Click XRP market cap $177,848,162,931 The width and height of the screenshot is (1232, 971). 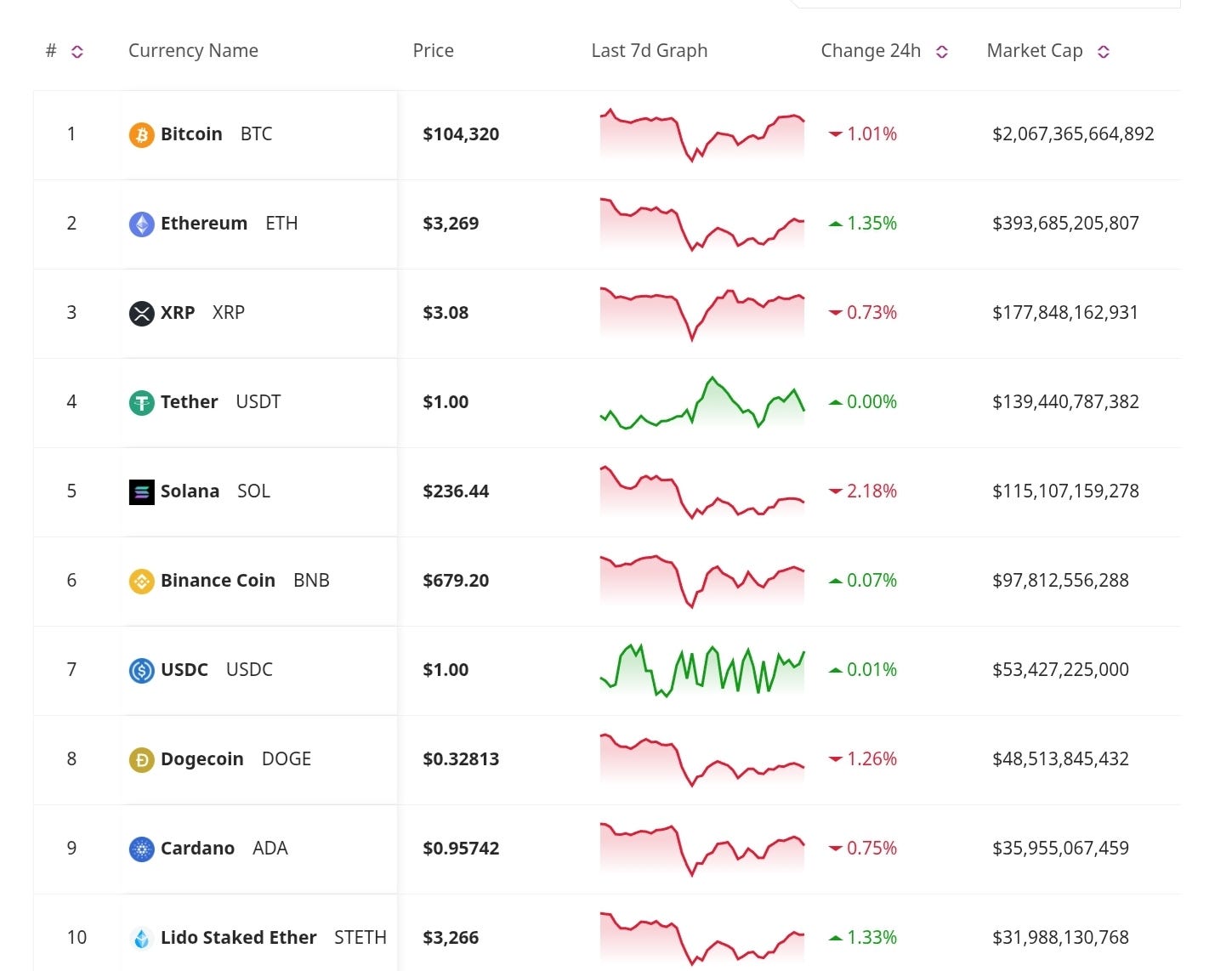coord(1065,313)
